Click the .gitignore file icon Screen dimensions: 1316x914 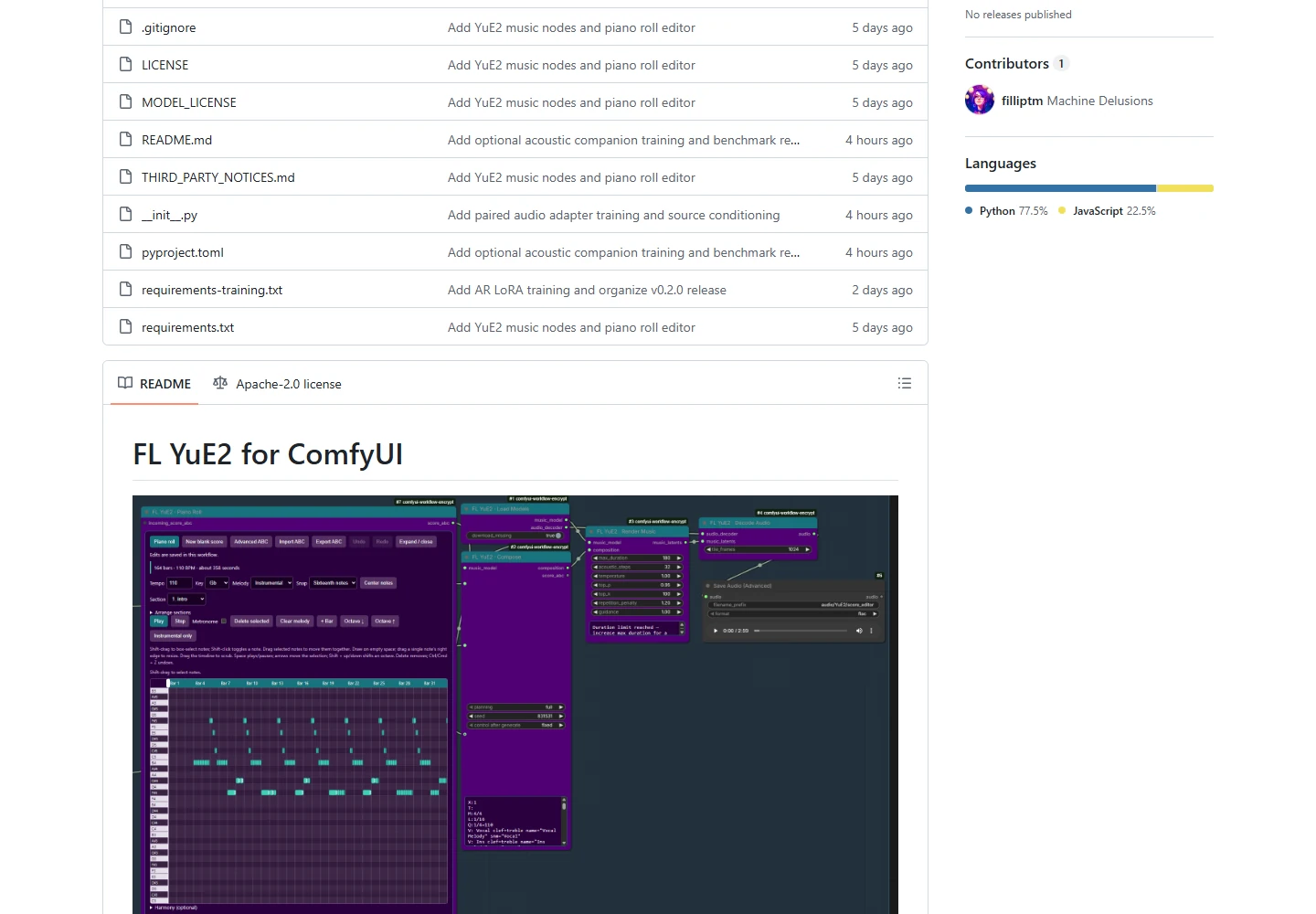[x=126, y=27]
